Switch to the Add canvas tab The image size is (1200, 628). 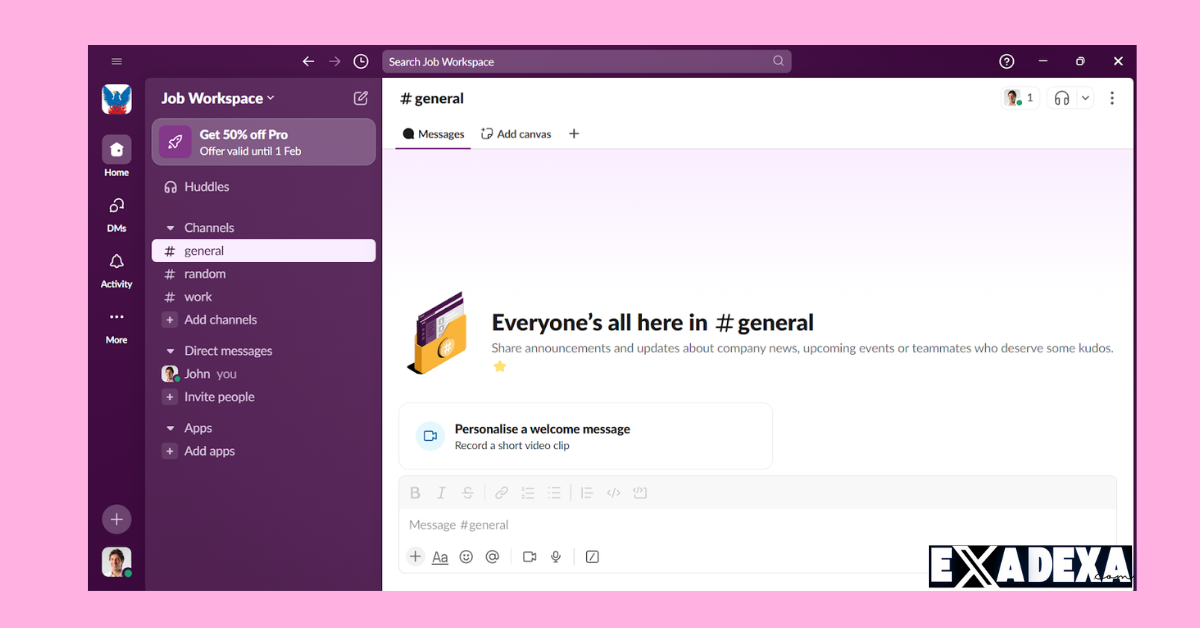click(x=516, y=133)
